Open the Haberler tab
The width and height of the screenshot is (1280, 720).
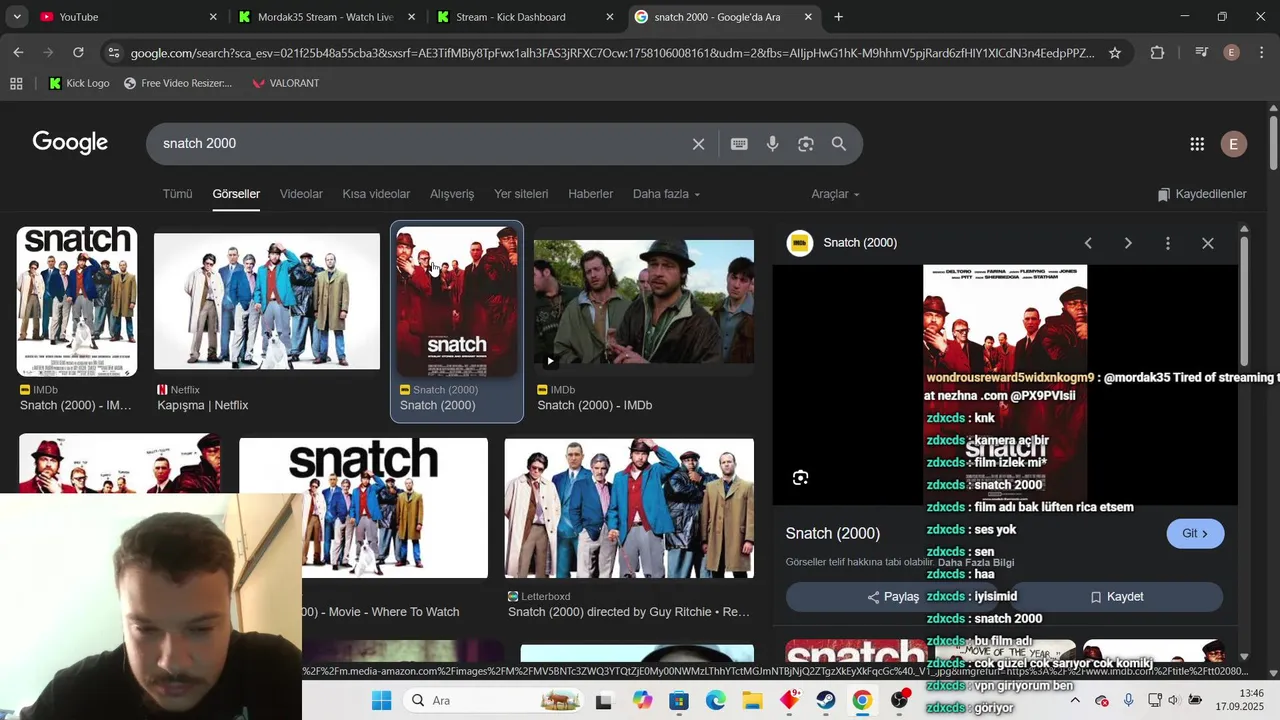point(590,194)
